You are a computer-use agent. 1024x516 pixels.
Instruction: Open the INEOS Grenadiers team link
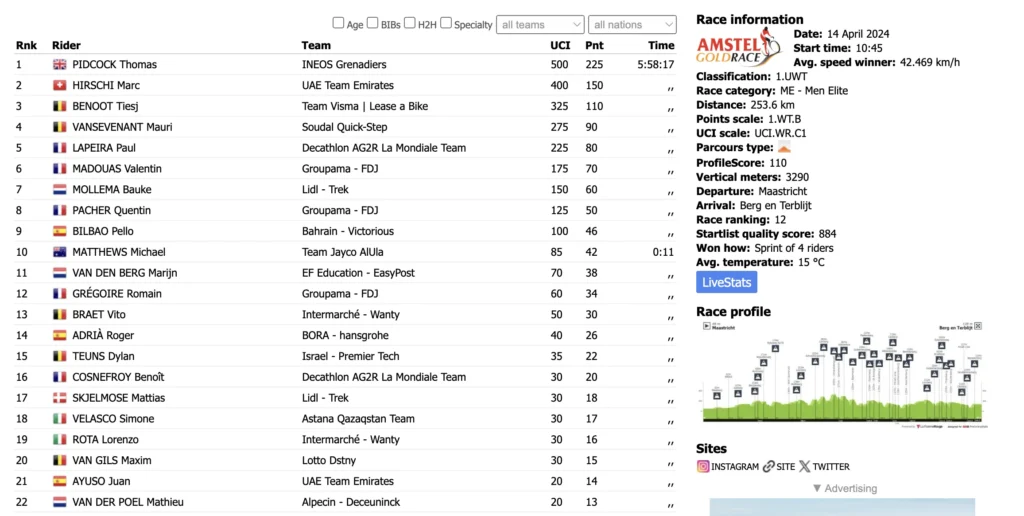click(344, 65)
